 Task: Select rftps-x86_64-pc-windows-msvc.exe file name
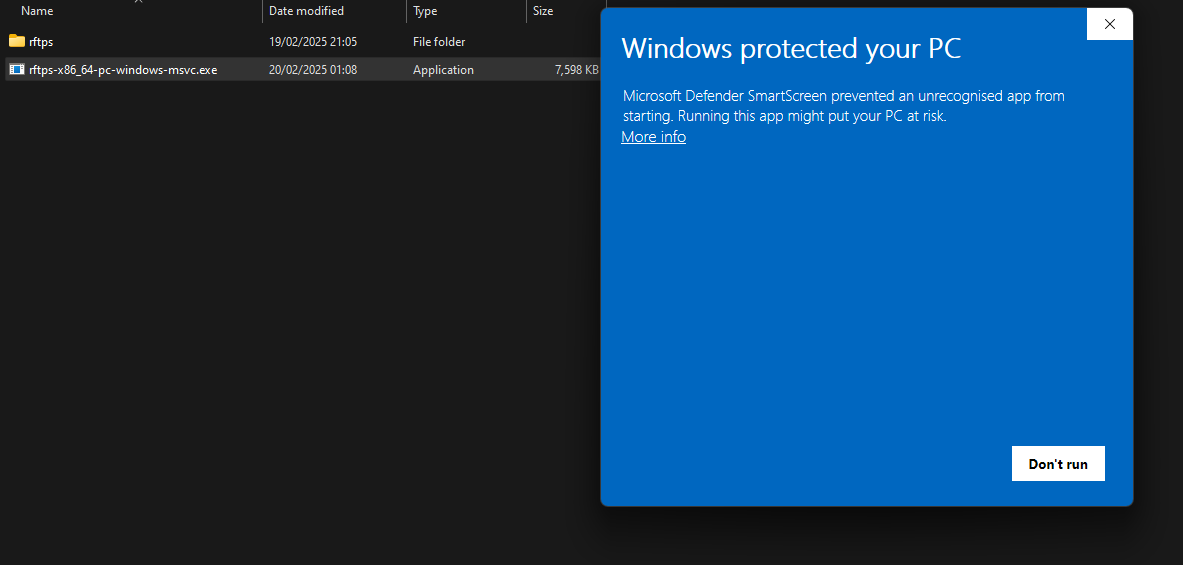click(123, 70)
